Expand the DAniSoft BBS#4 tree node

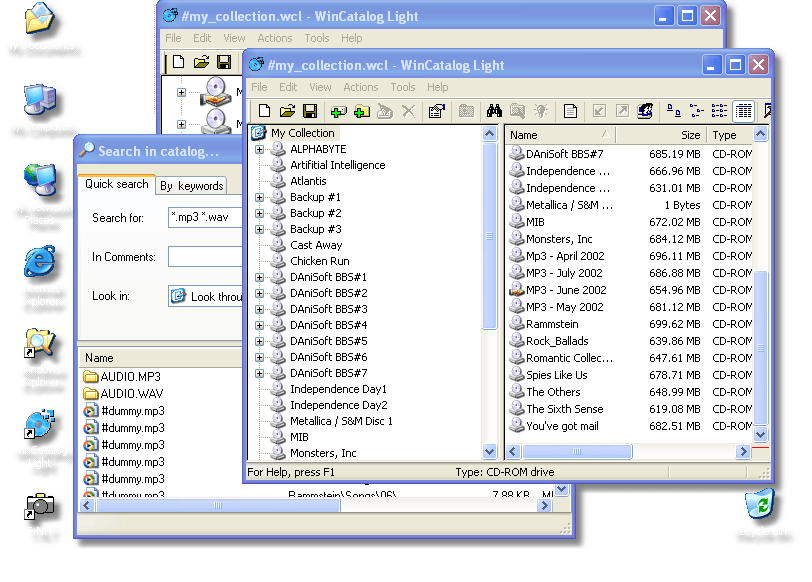point(259,326)
